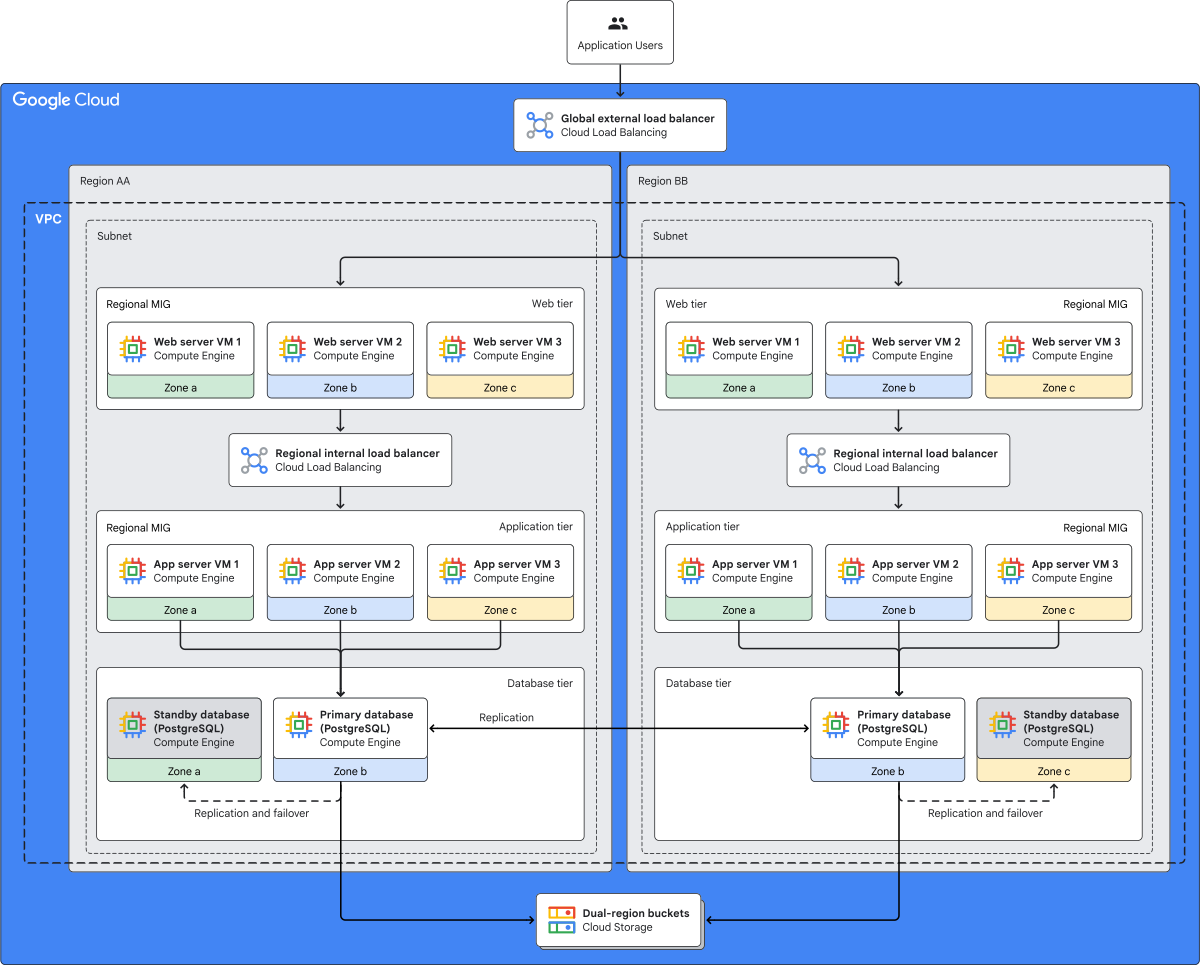1200x965 pixels.
Task: Choose Region AA App server VM 2 icon
Action: (x=292, y=571)
